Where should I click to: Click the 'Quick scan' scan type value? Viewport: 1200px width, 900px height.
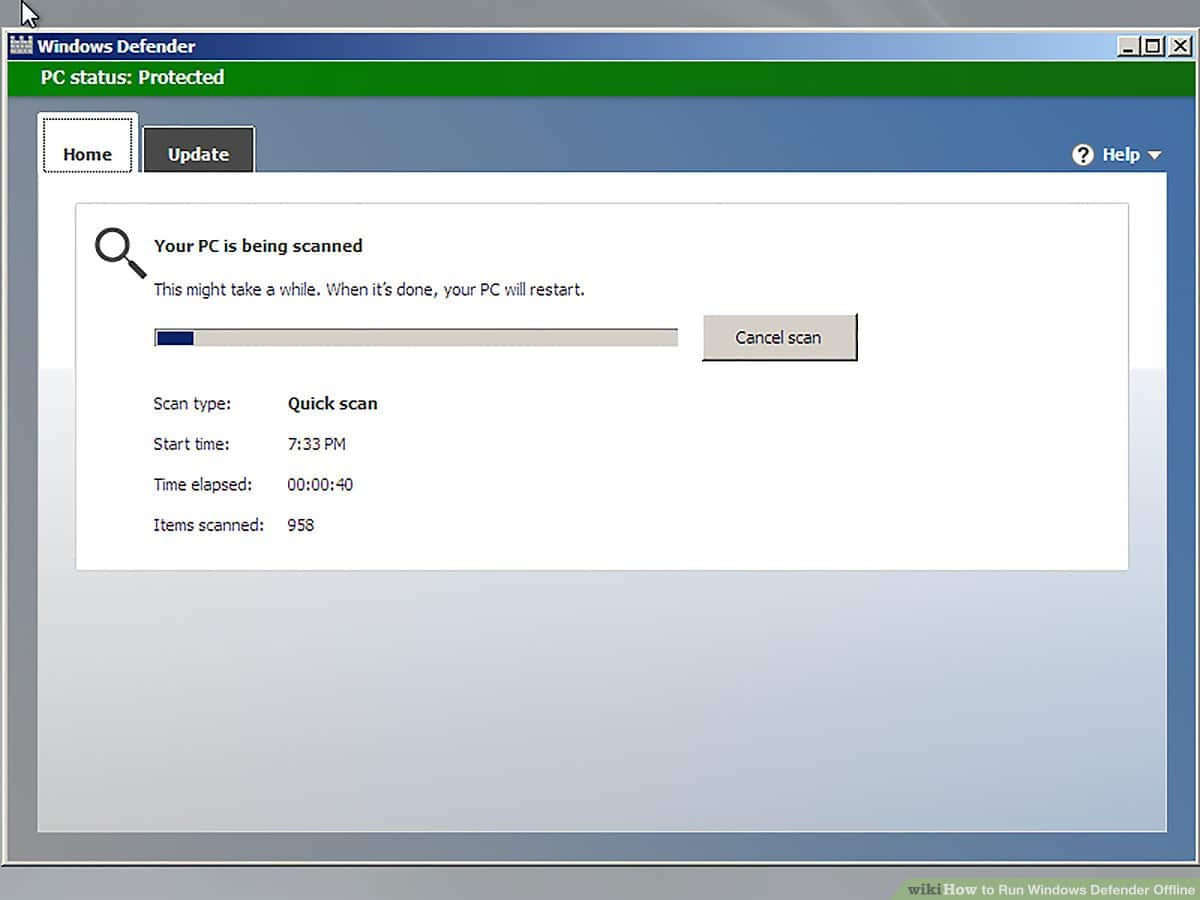[333, 404]
